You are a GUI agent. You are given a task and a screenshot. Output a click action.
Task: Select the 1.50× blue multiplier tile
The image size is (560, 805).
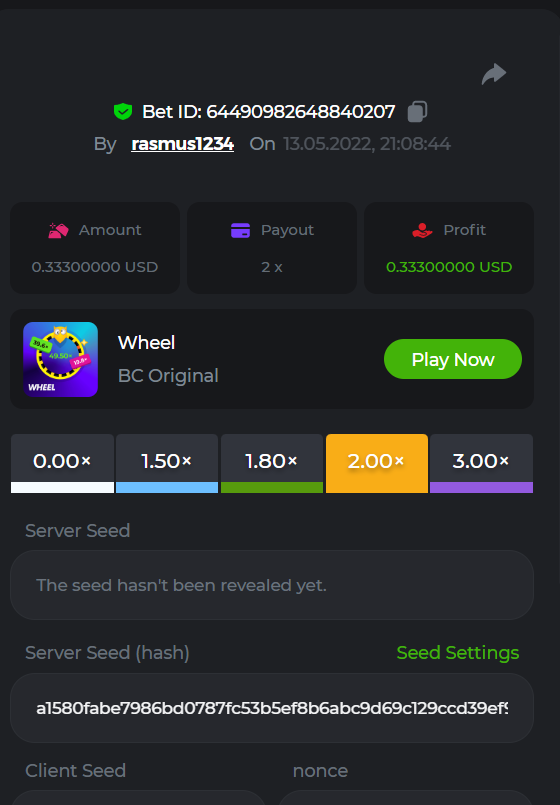click(x=167, y=463)
